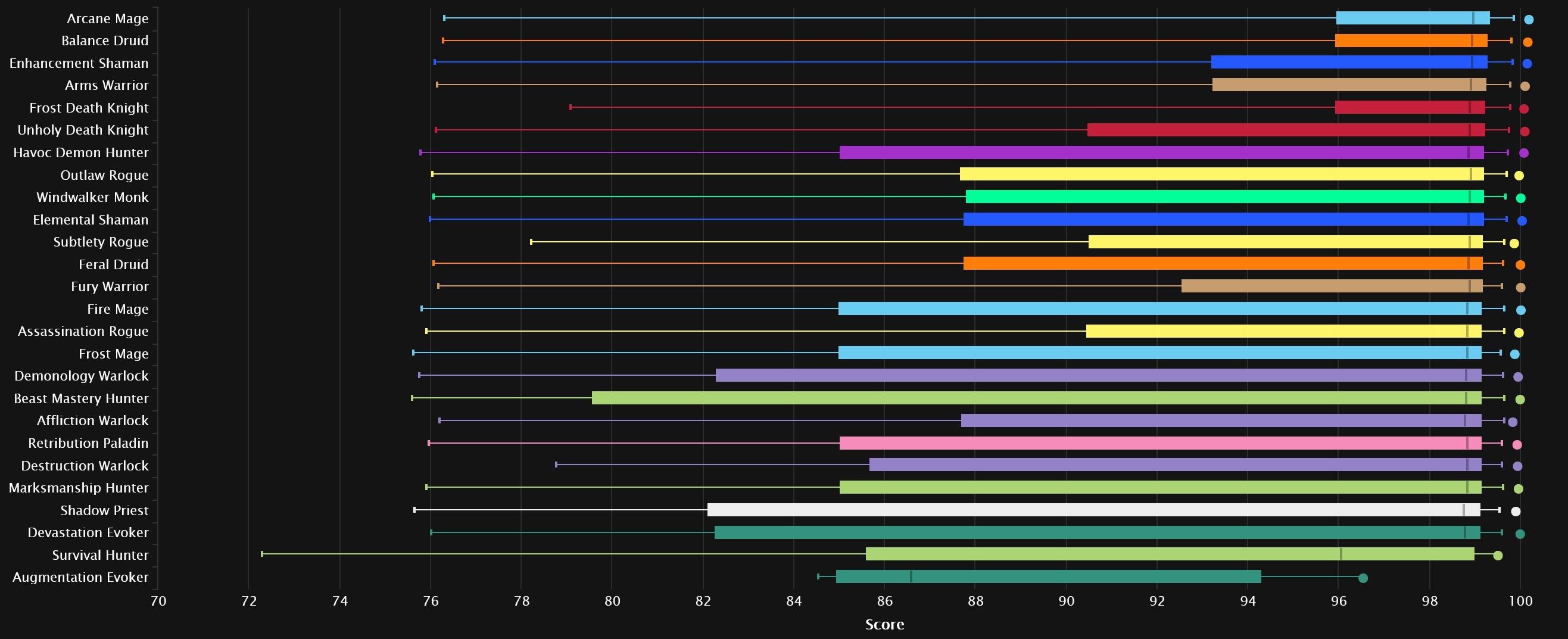The height and width of the screenshot is (639, 1568).
Task: Click the Assassination Rogue label
Action: [83, 331]
